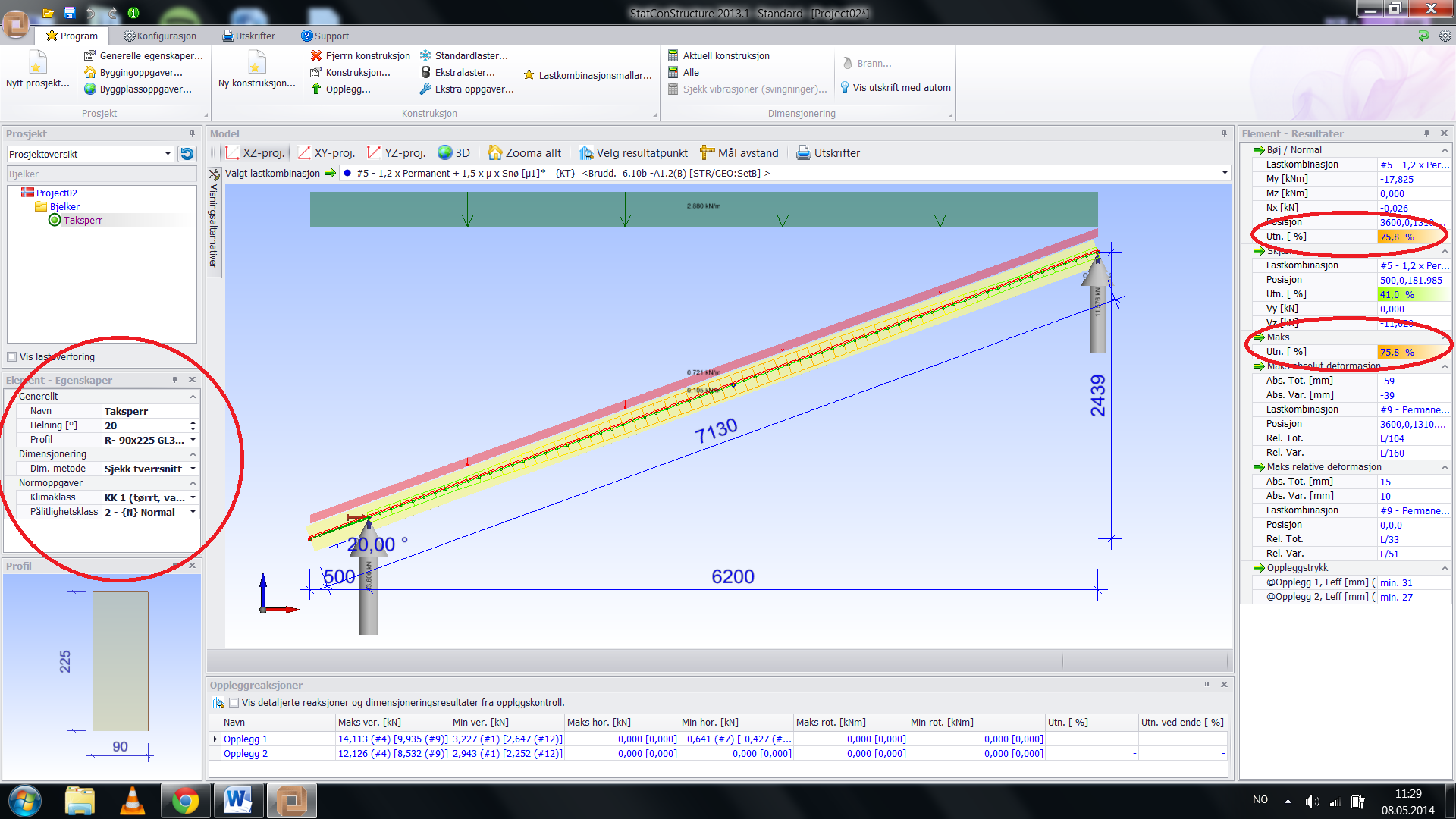Open Valgt lastkombinasjon dropdown
The image size is (1456, 819).
pyautogui.click(x=1224, y=173)
